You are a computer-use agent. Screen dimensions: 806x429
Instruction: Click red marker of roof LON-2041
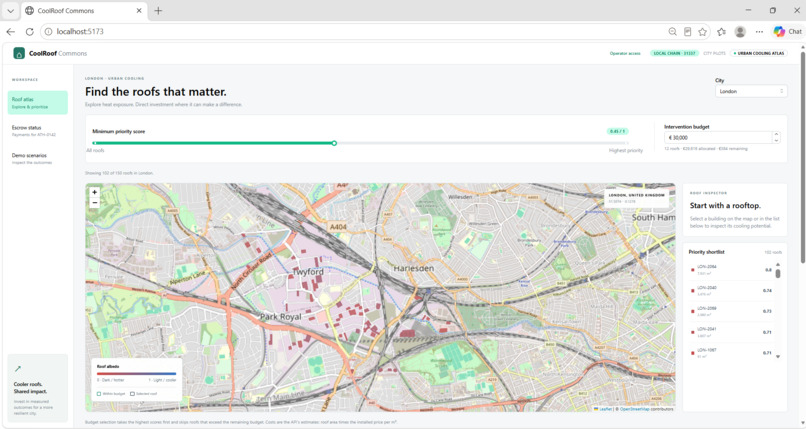692,332
